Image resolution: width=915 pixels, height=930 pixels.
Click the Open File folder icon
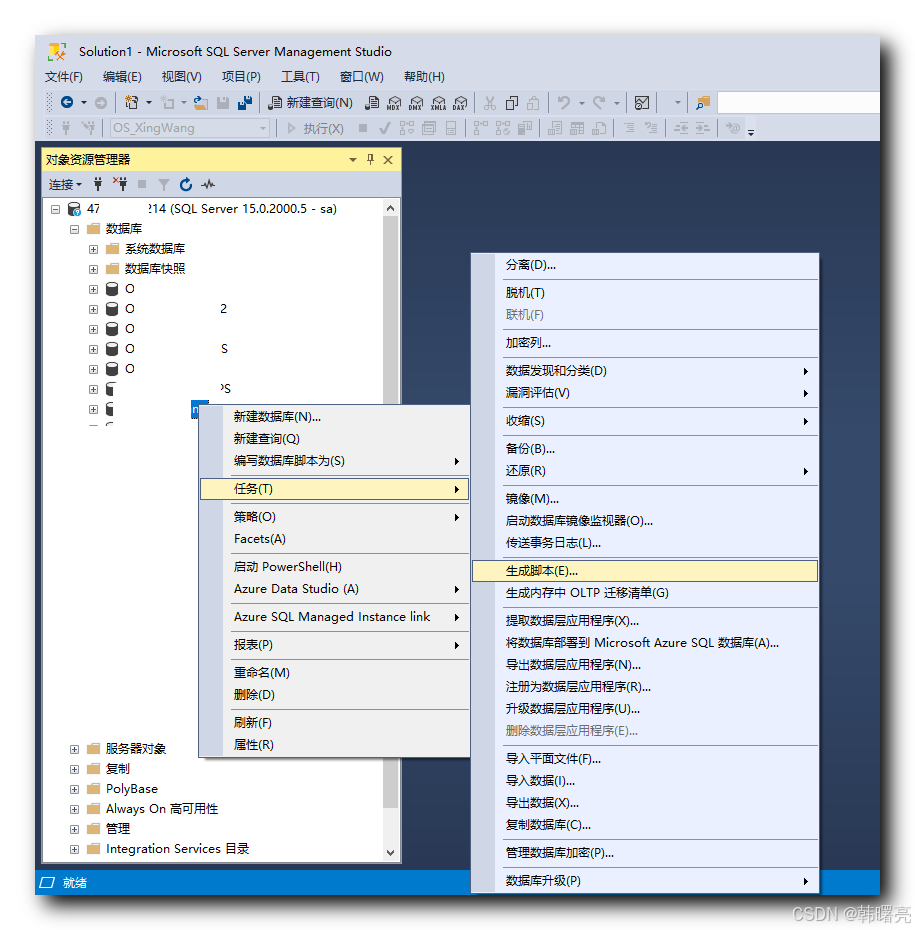[201, 103]
